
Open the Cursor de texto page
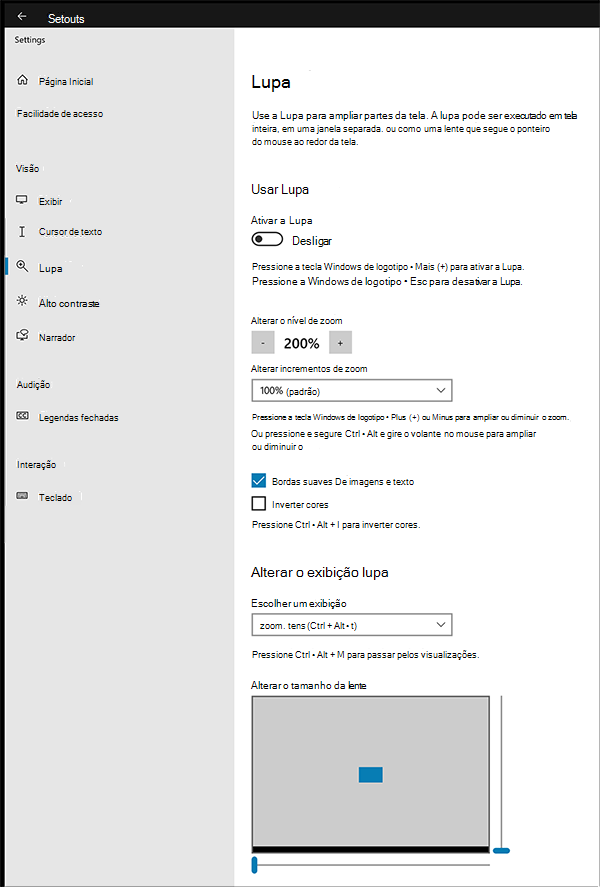(70, 232)
